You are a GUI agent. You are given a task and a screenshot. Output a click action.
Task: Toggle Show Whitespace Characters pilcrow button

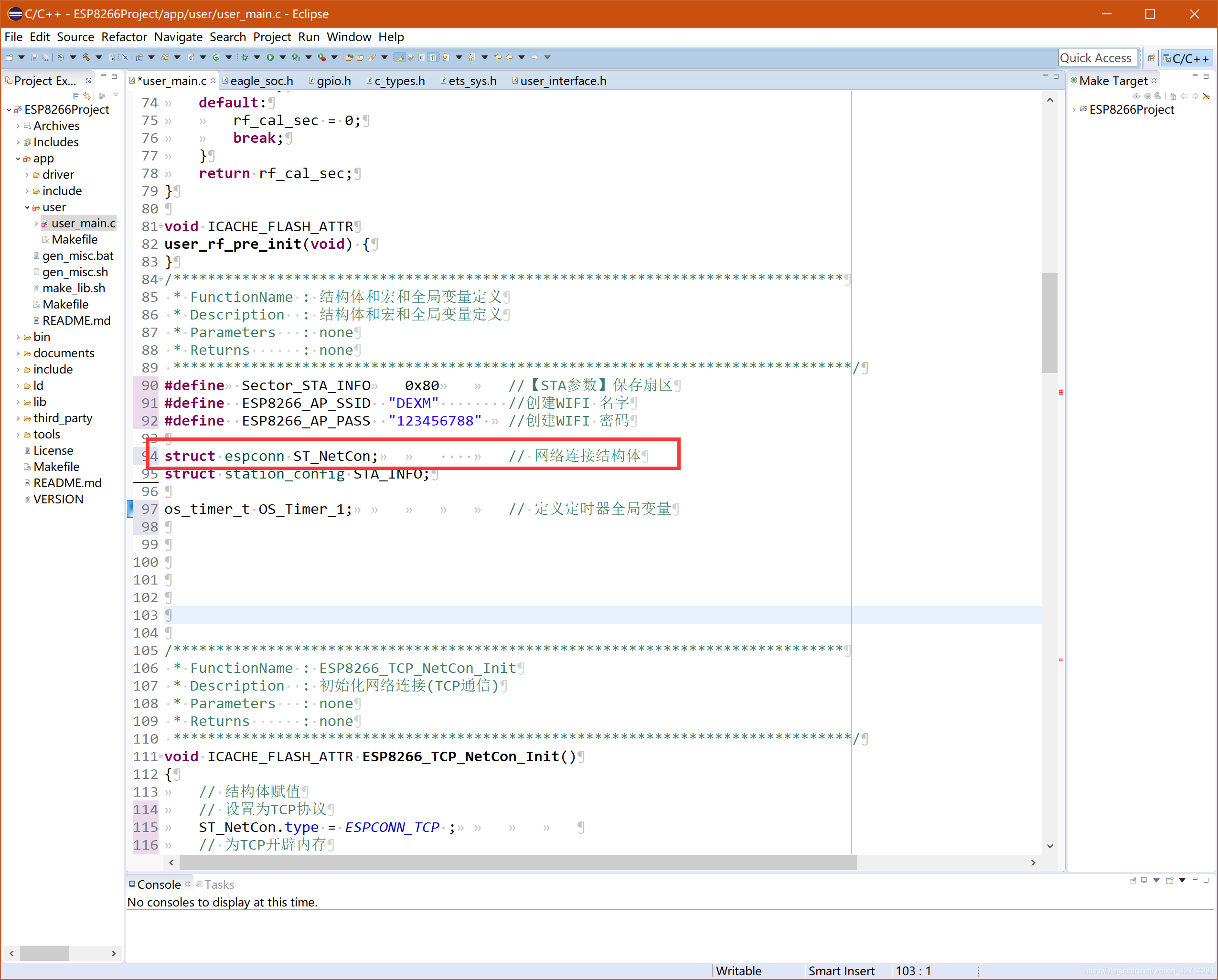(433, 58)
